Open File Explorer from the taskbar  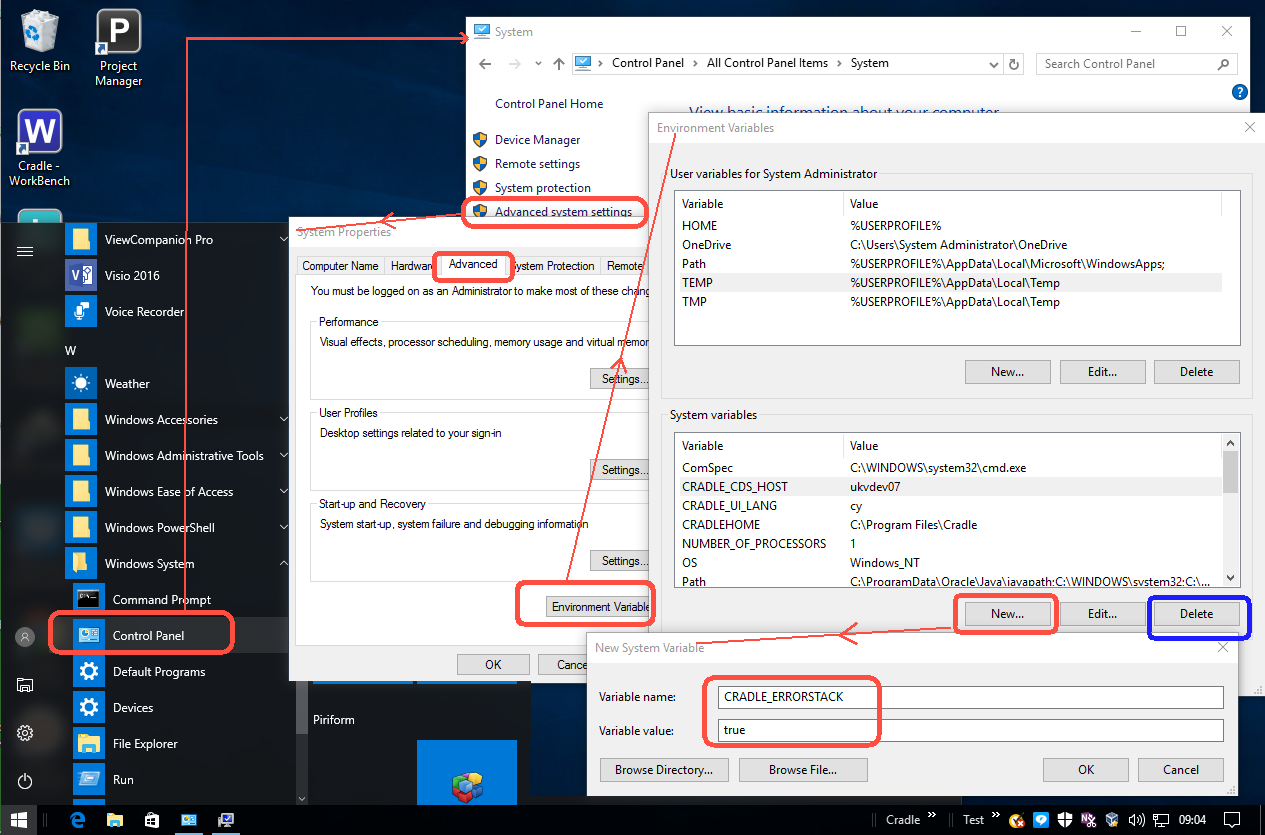tap(115, 820)
